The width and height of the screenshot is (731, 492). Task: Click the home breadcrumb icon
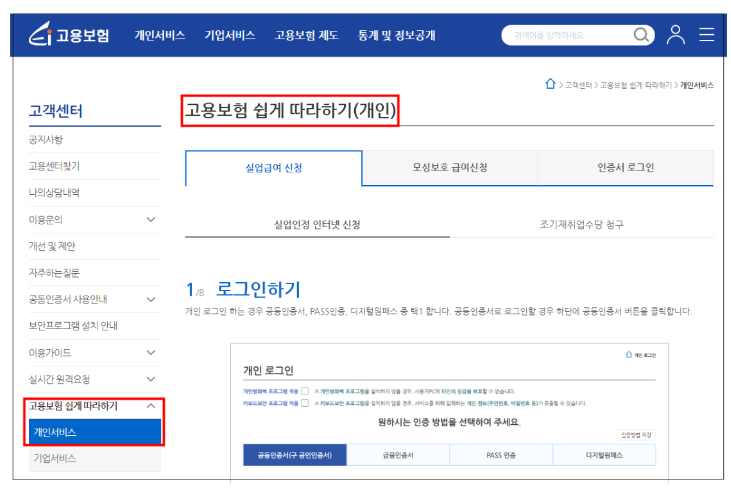[x=551, y=84]
